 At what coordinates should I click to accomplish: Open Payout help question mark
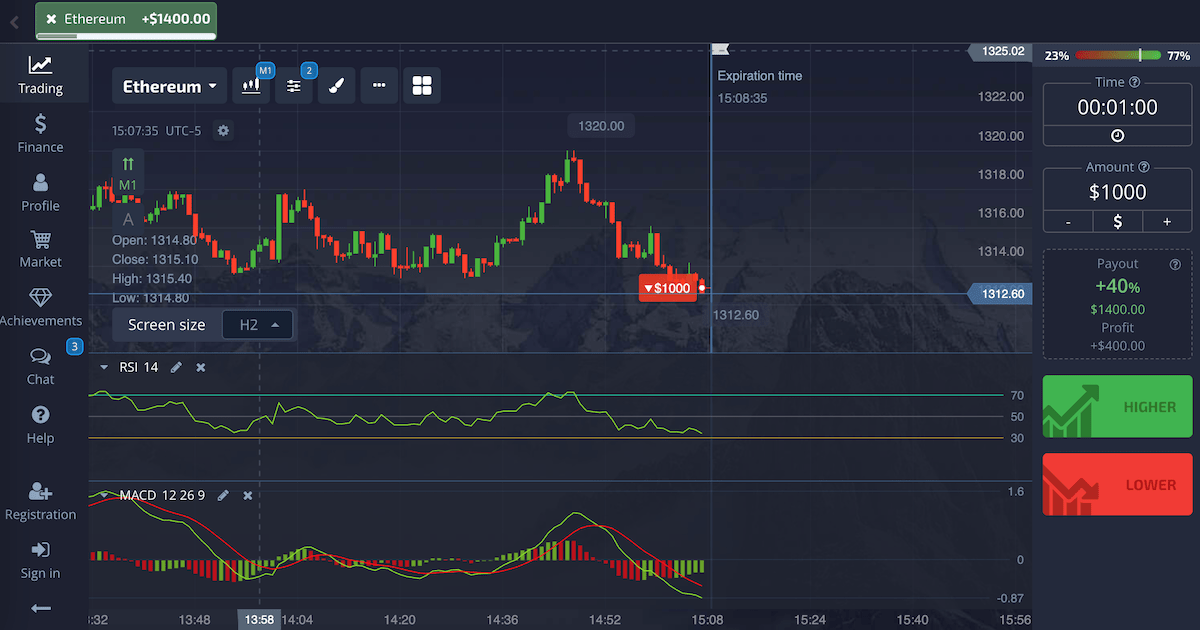[1175, 264]
